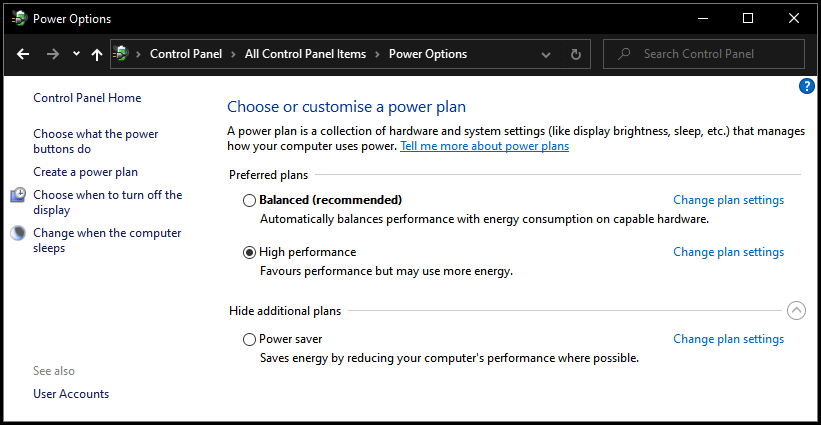Click Power Options breadcrumb

pyautogui.click(x=428, y=54)
